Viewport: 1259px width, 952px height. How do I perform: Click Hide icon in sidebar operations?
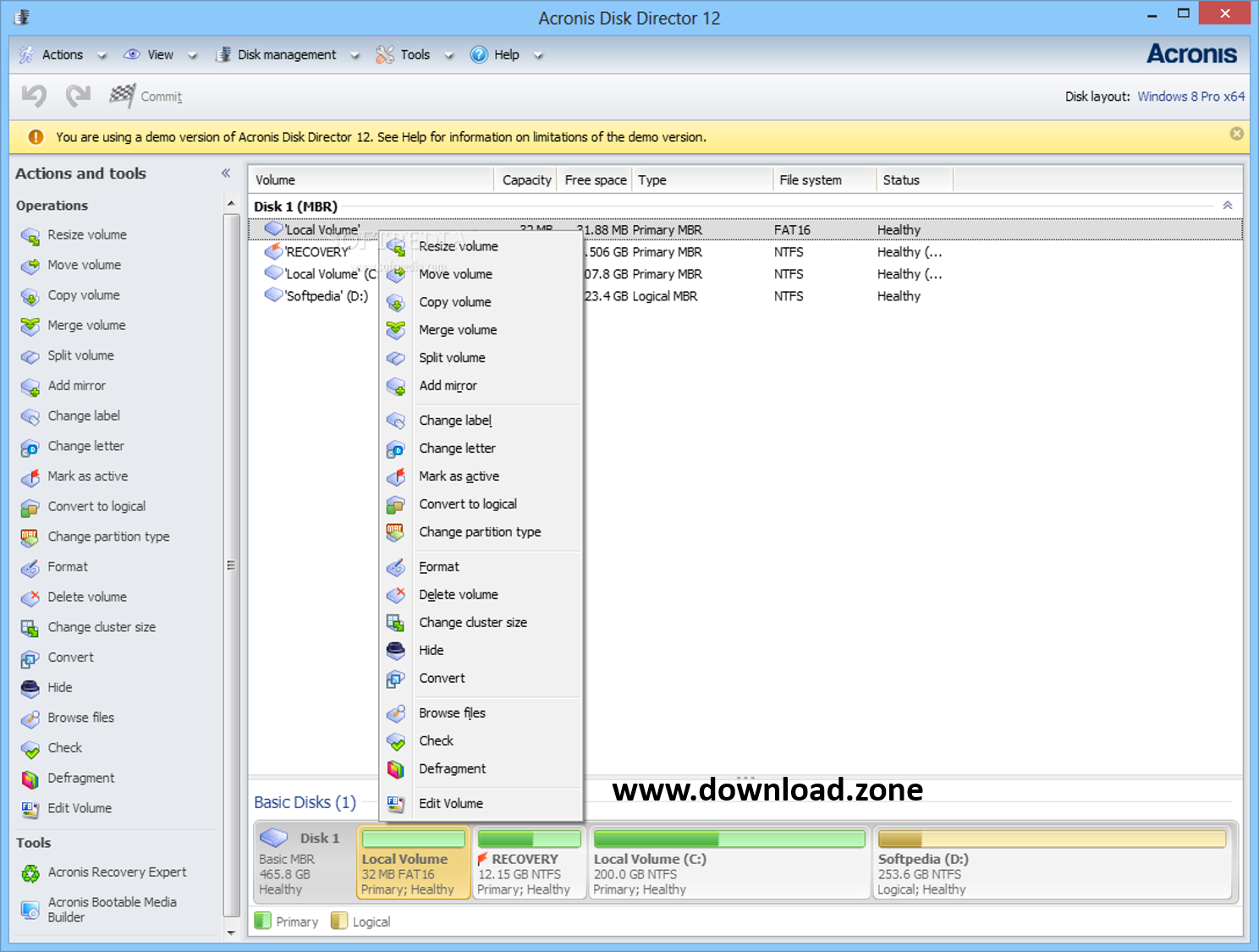coord(30,688)
